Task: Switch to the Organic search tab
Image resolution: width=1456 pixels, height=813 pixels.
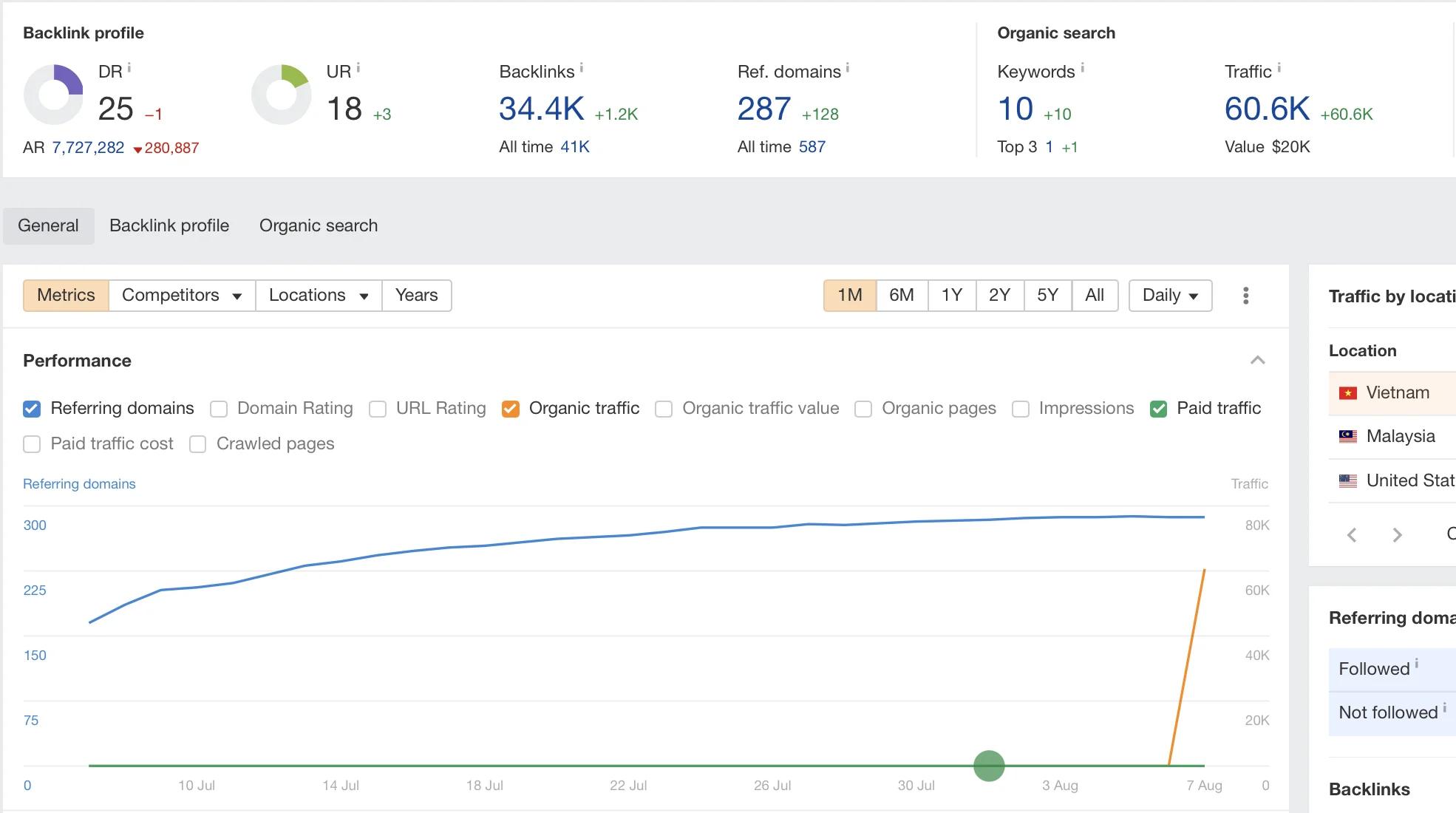Action: tap(319, 226)
